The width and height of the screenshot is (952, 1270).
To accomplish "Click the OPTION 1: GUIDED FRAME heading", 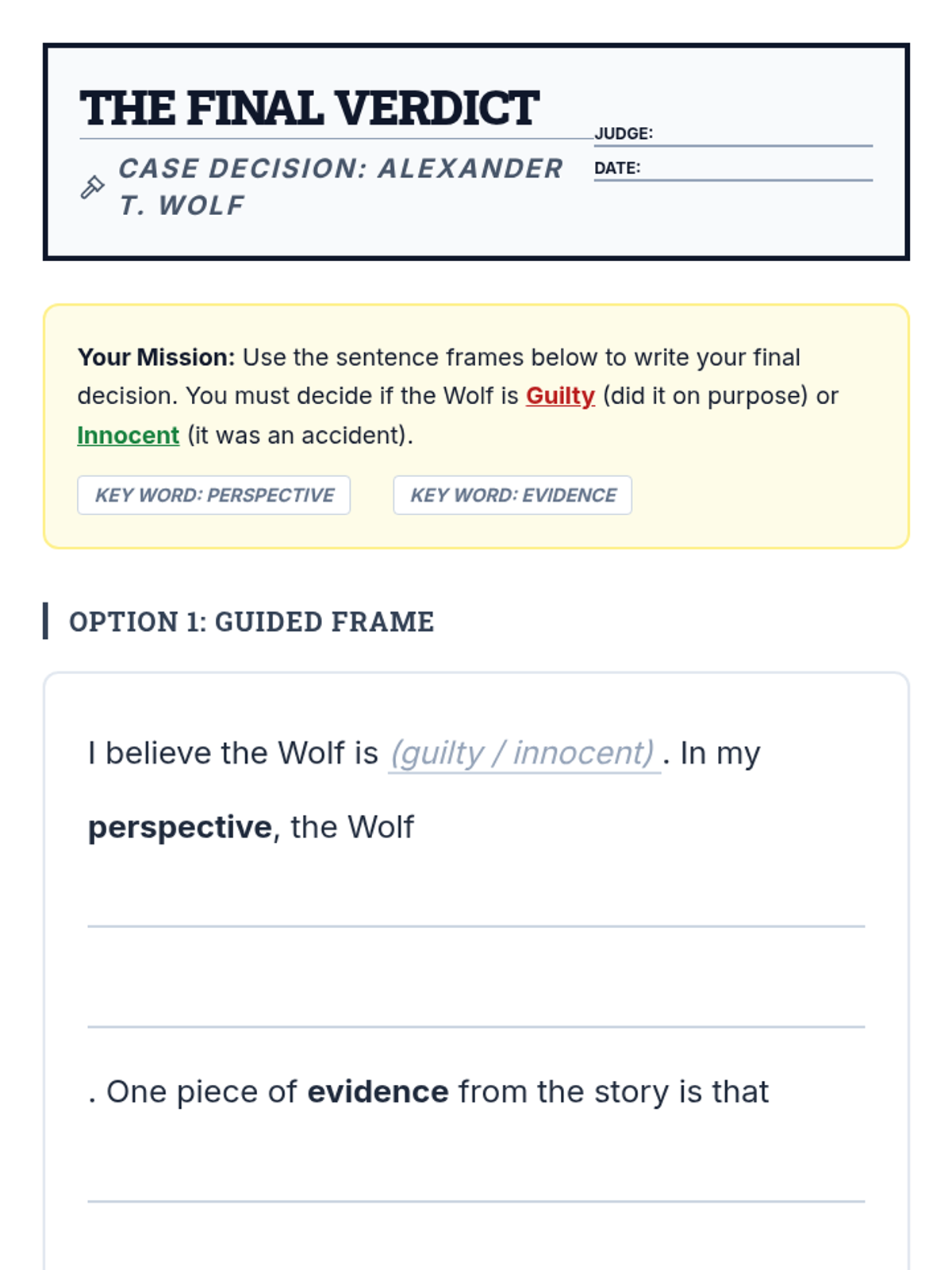I will tap(251, 622).
